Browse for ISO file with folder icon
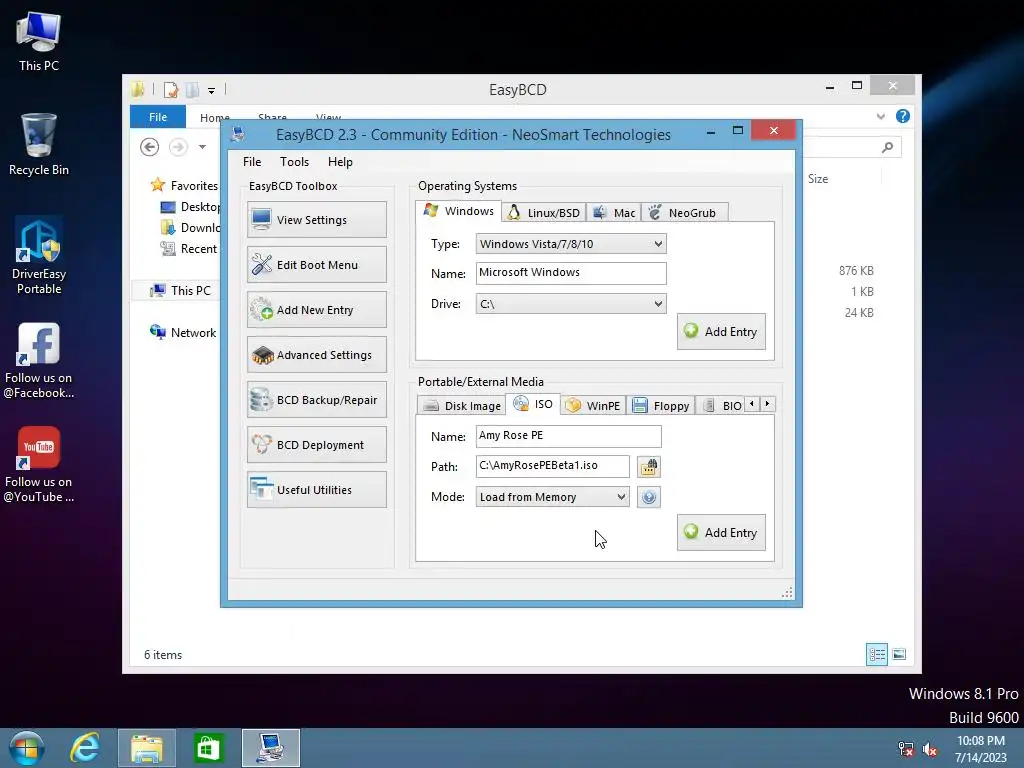The image size is (1024, 768). coord(648,467)
